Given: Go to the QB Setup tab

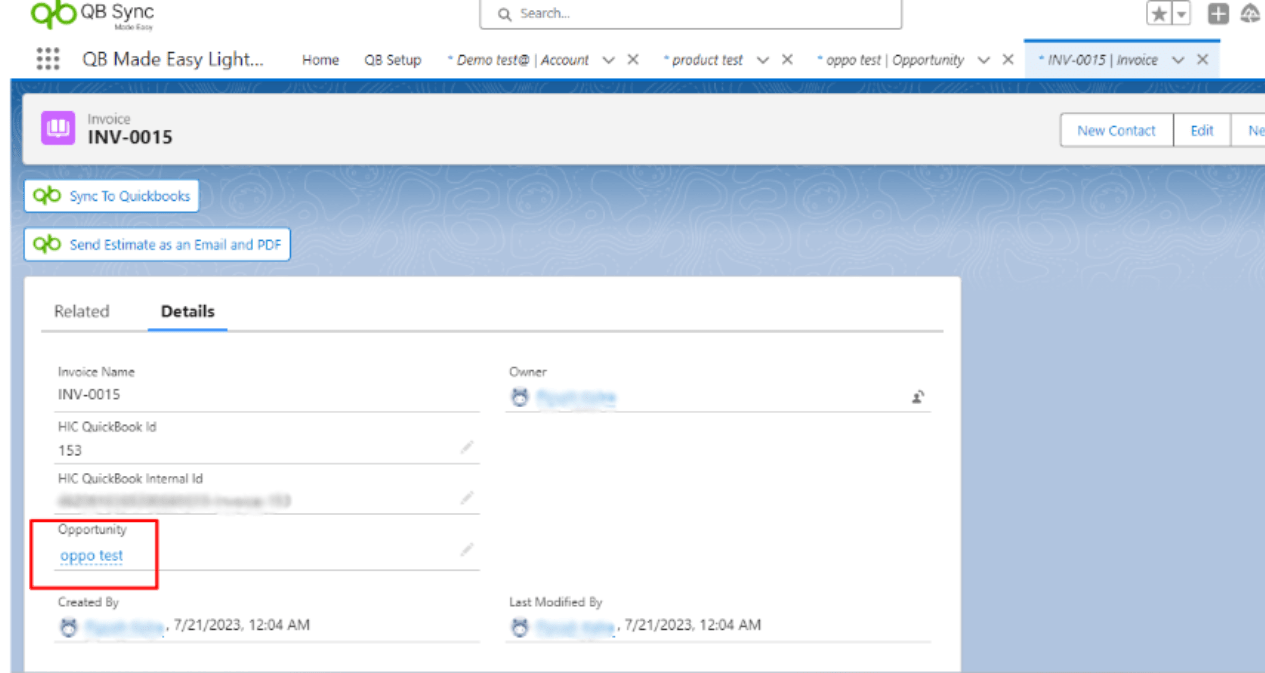Looking at the screenshot, I should pyautogui.click(x=392, y=60).
